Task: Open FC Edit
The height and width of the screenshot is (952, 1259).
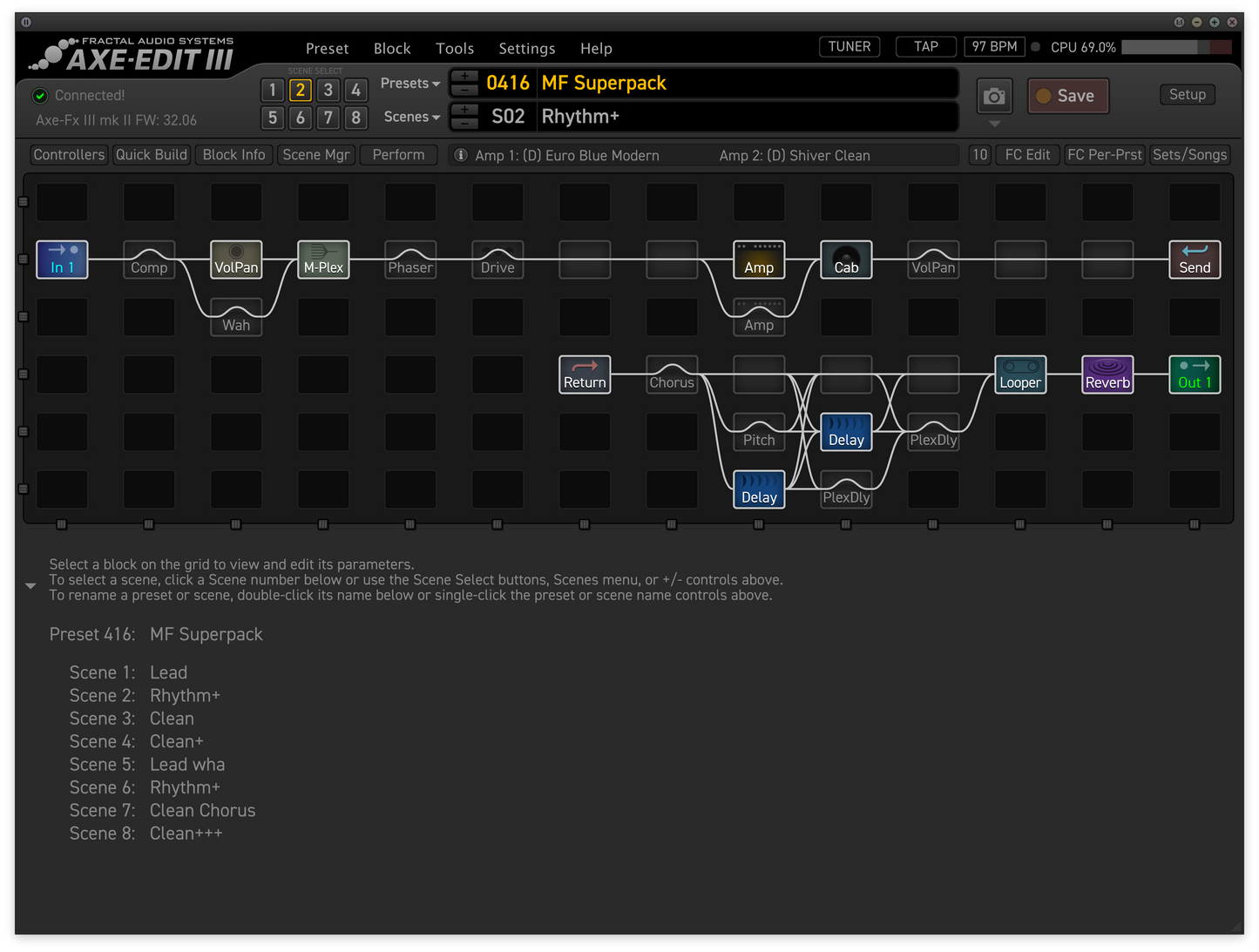Action: pos(1028,155)
